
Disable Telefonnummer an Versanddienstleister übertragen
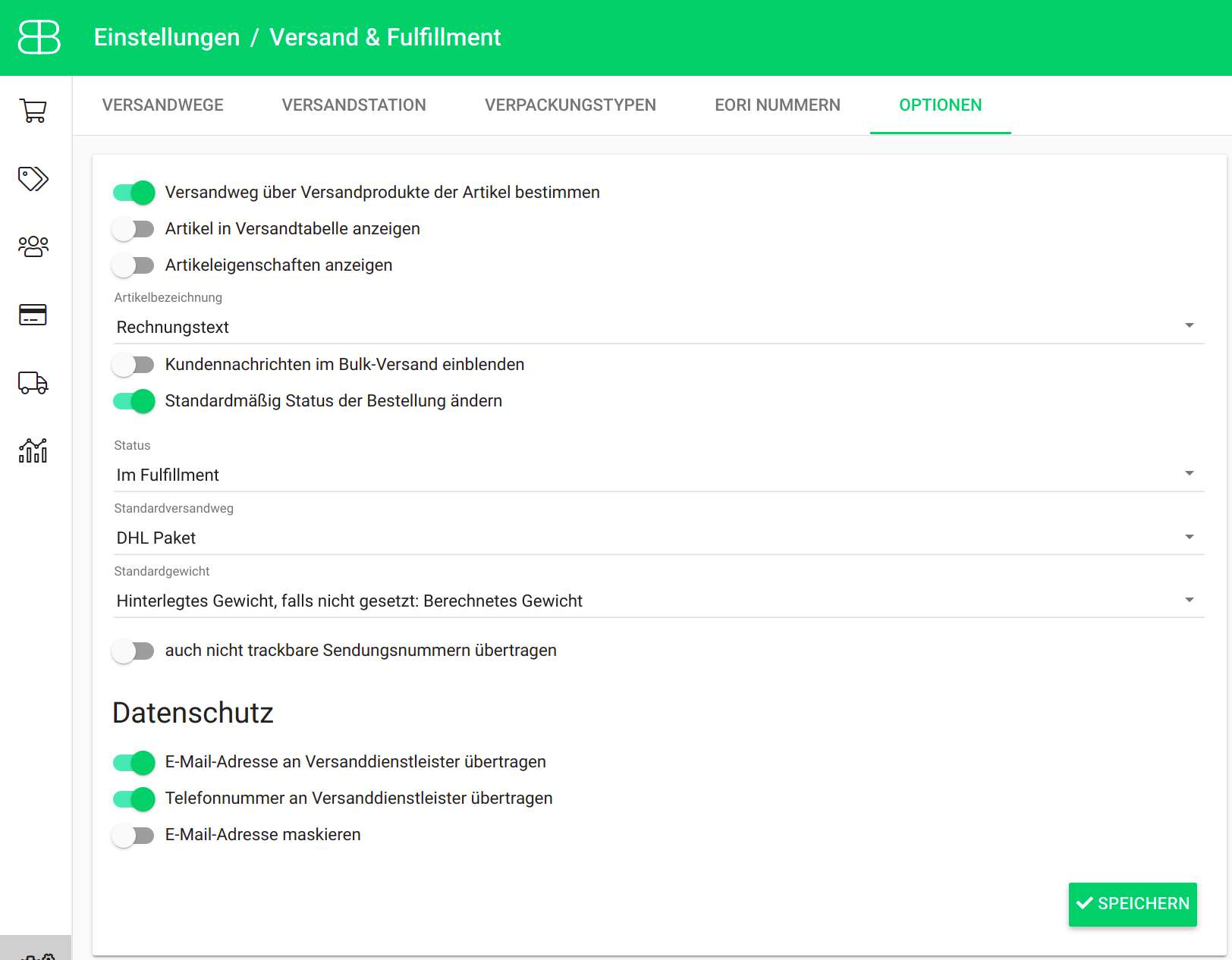click(x=134, y=798)
